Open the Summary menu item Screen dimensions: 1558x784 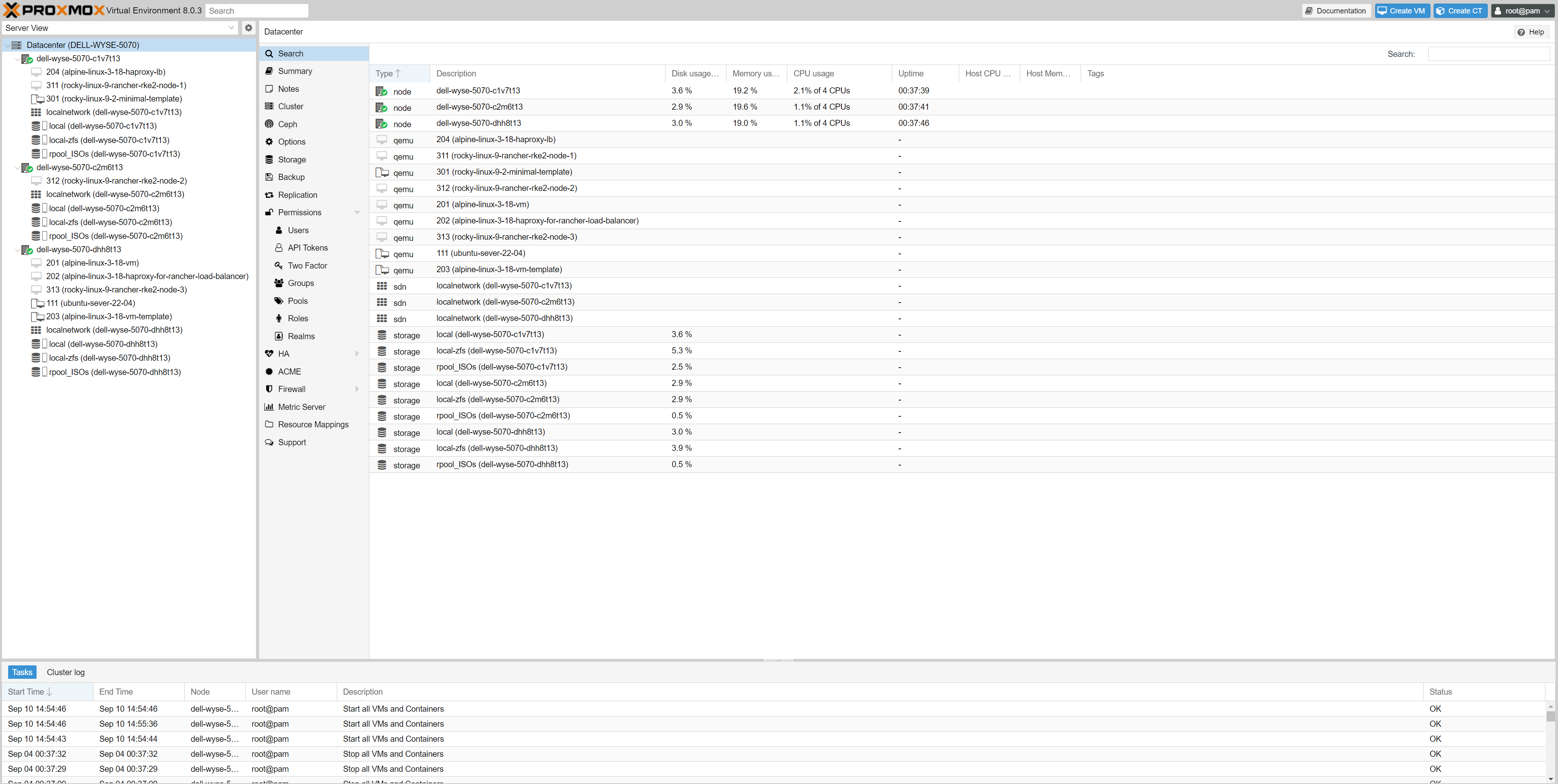(295, 71)
